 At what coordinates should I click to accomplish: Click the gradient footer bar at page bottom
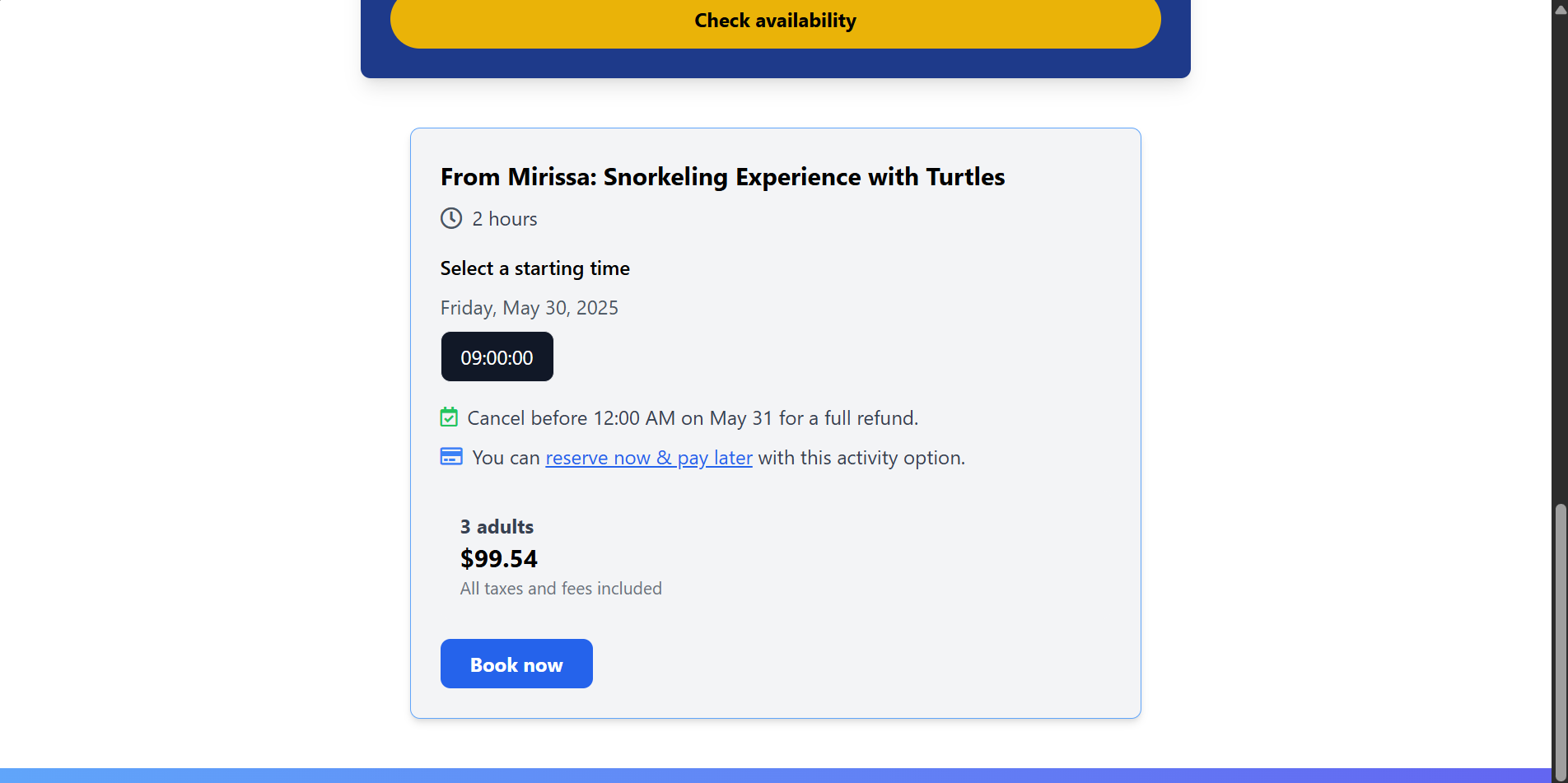coord(776,776)
